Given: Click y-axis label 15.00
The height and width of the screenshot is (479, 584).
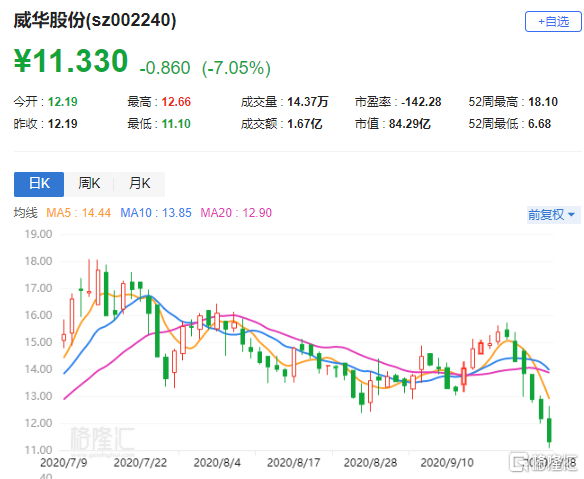Looking at the screenshot, I should click(x=38, y=342).
